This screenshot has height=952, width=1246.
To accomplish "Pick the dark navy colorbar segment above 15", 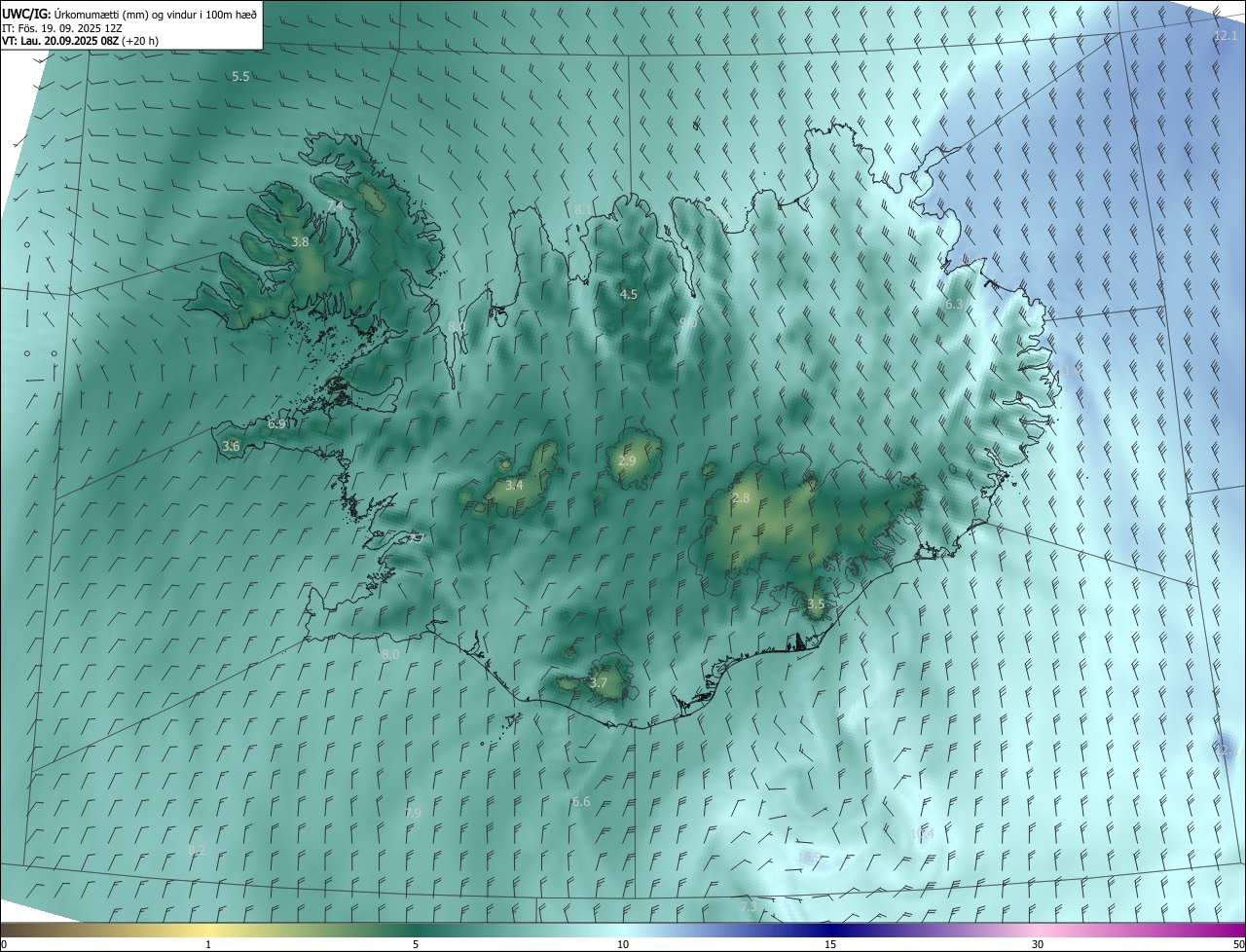I will click(x=830, y=930).
